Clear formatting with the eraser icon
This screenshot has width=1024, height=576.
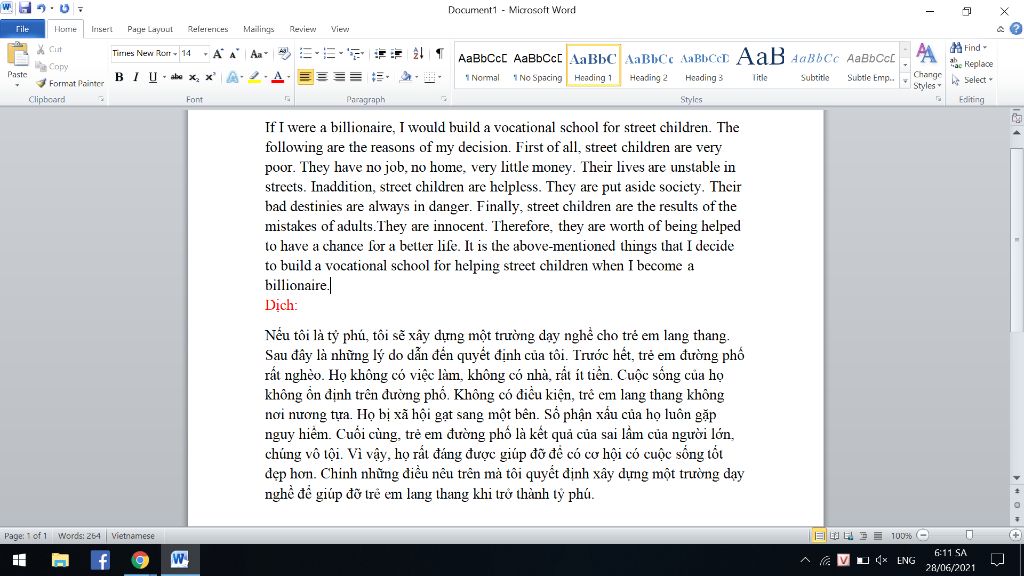coord(283,54)
